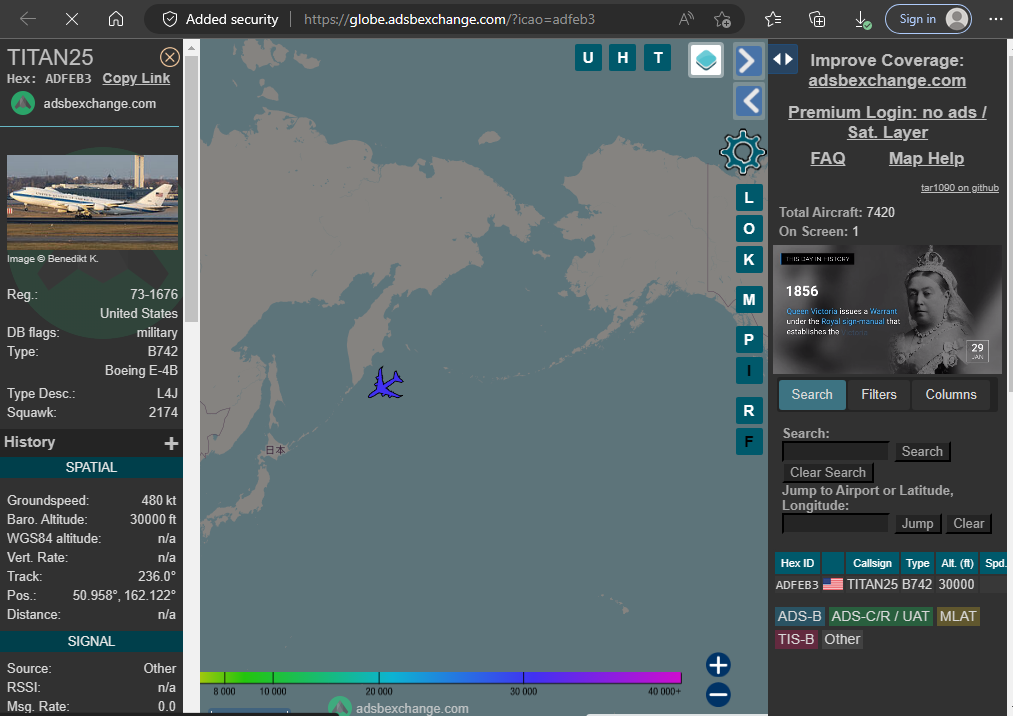Click the R map button
Image resolution: width=1013 pixels, height=716 pixels.
(x=749, y=411)
